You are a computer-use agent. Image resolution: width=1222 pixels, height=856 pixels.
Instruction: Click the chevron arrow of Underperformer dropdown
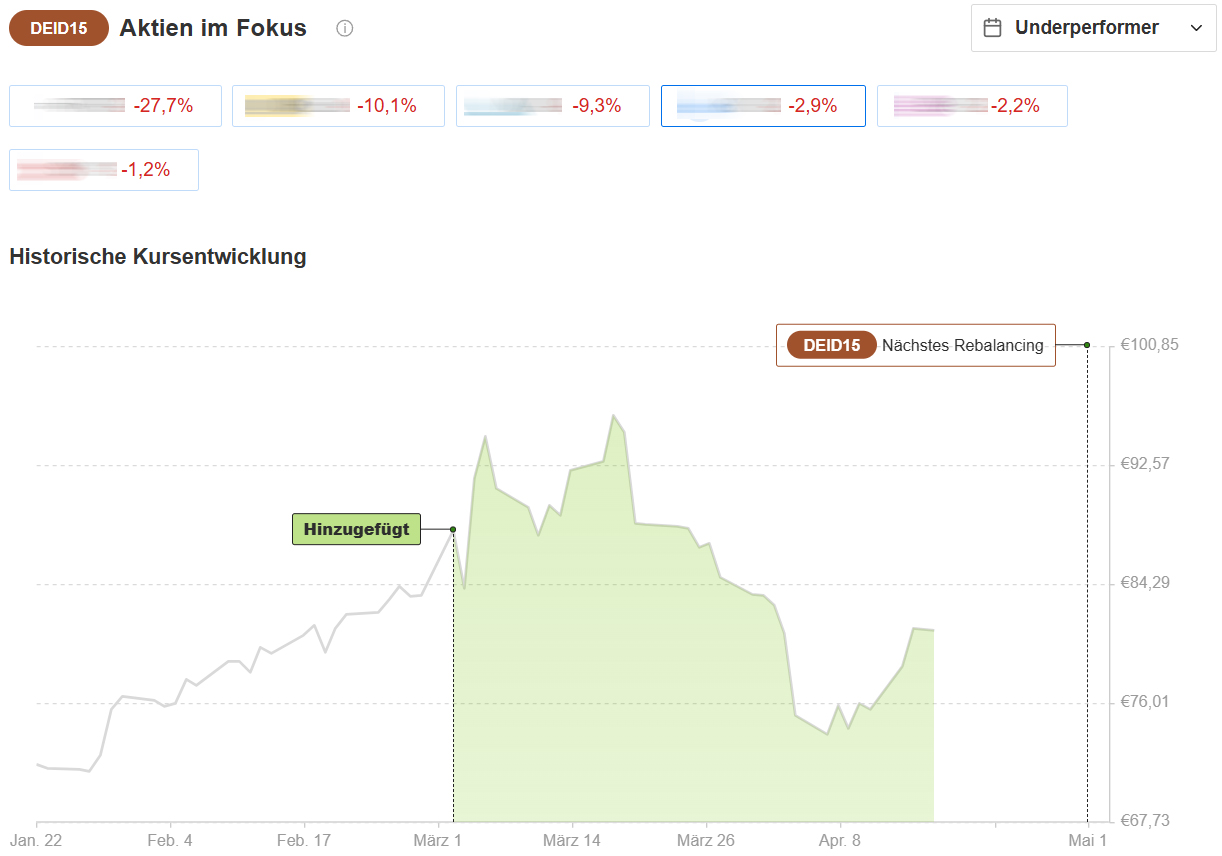coord(1196,28)
